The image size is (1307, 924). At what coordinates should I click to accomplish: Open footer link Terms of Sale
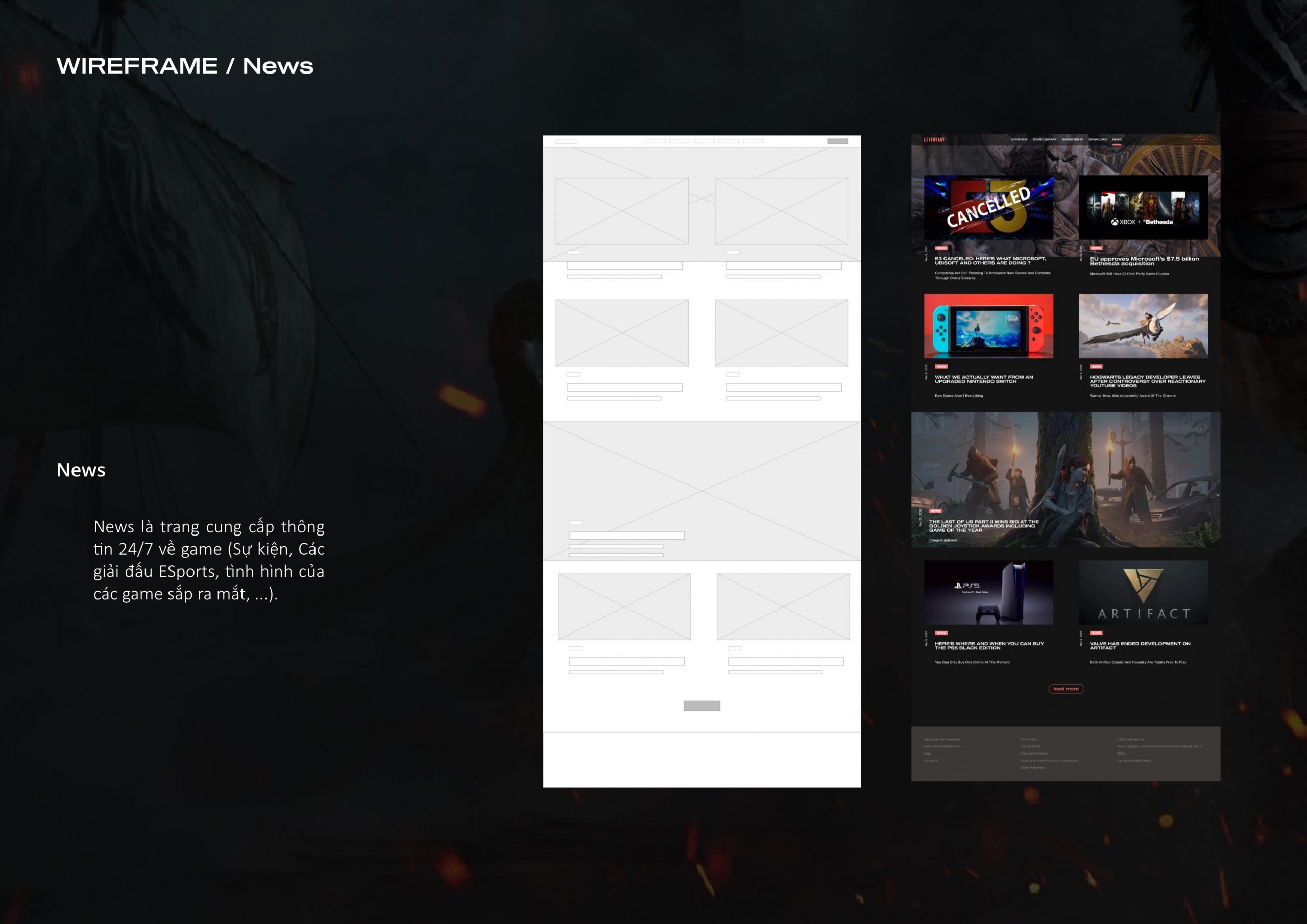click(1029, 740)
